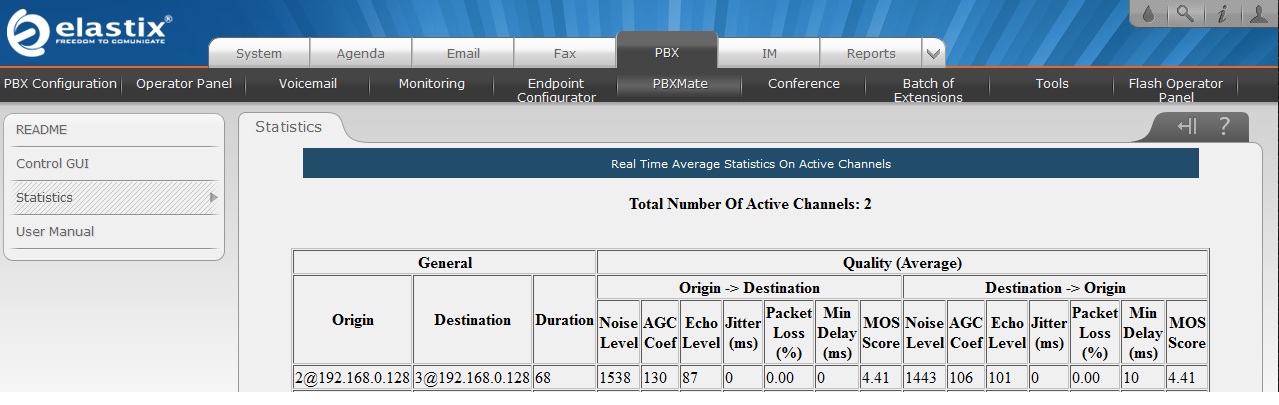Screen dimensions: 1279x405
Task: Expand the Statistics sidebar arrow
Action: [x=213, y=198]
